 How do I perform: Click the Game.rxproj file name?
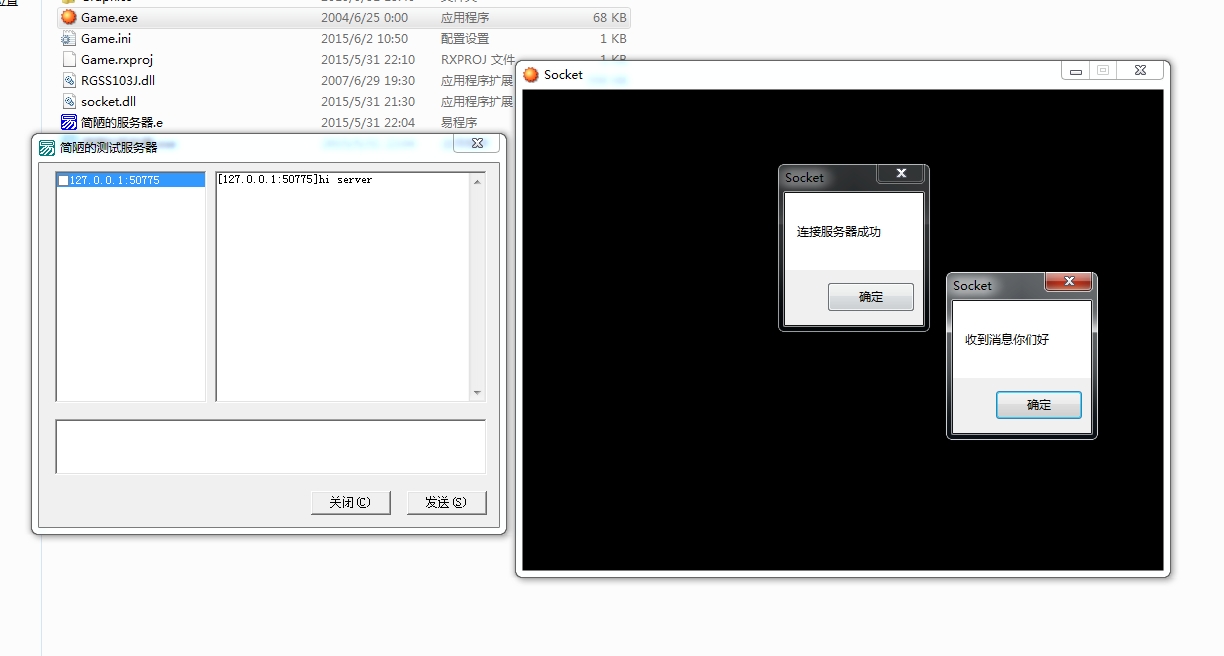(x=117, y=60)
